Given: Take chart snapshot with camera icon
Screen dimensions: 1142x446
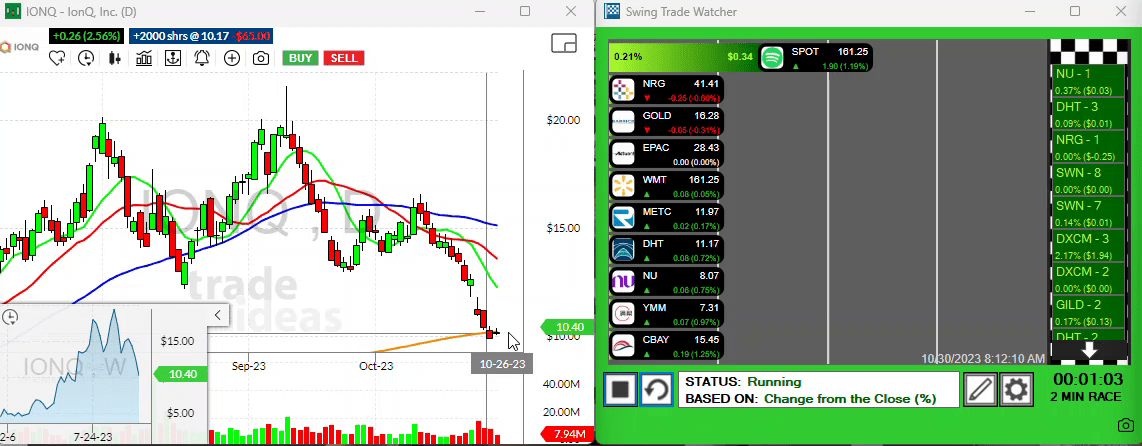Looking at the screenshot, I should tap(260, 58).
